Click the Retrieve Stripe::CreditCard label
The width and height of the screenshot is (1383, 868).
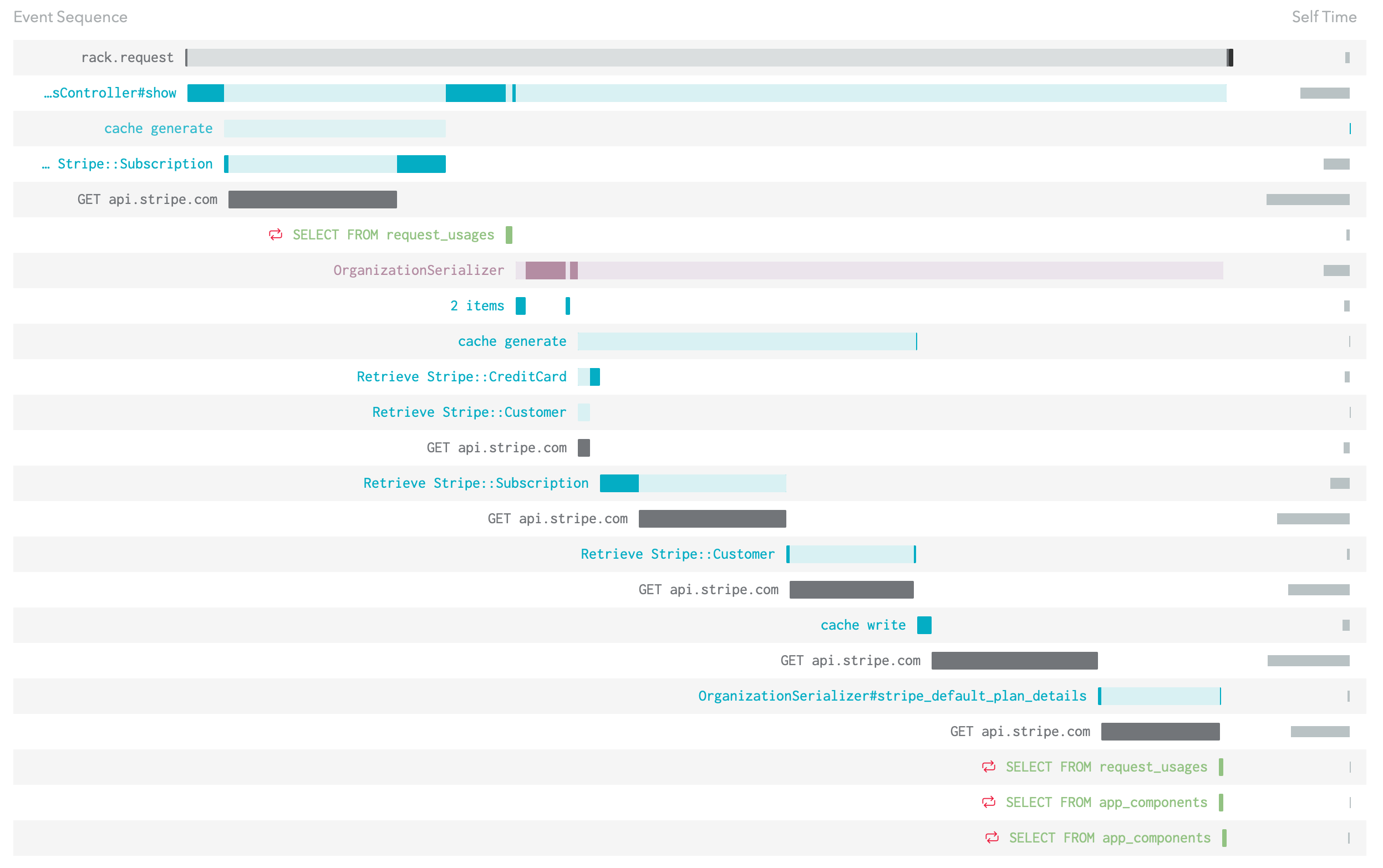[461, 376]
